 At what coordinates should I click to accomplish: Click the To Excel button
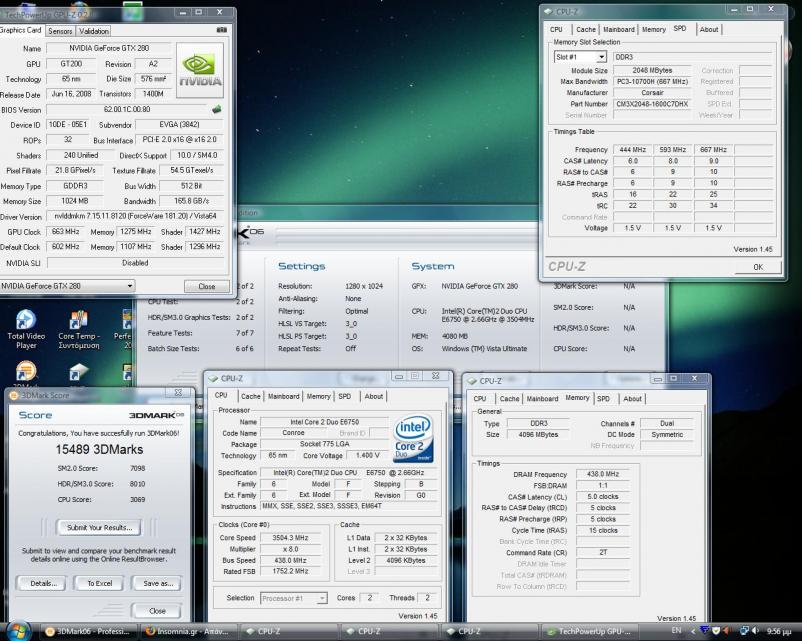pyautogui.click(x=100, y=583)
